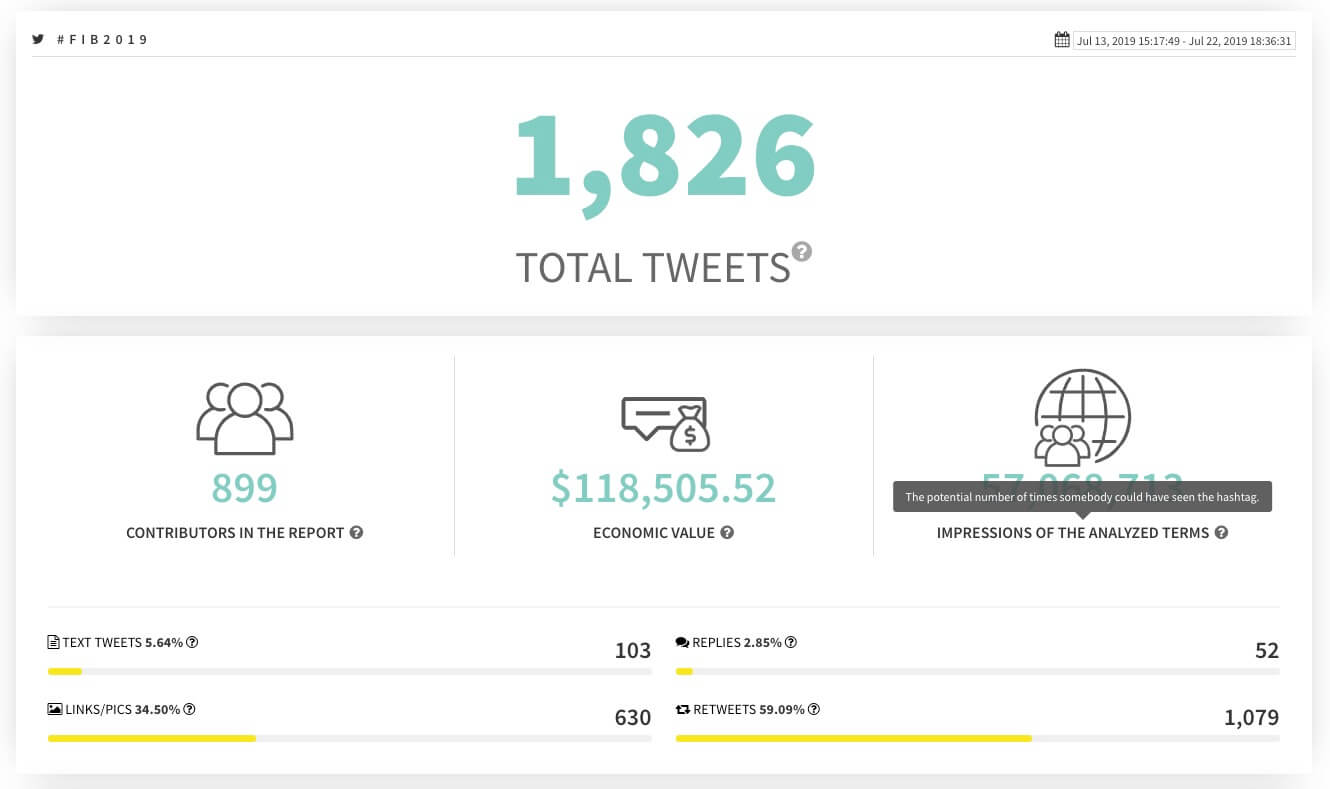
Task: Click the Replies speech bubble icon
Action: click(681, 641)
